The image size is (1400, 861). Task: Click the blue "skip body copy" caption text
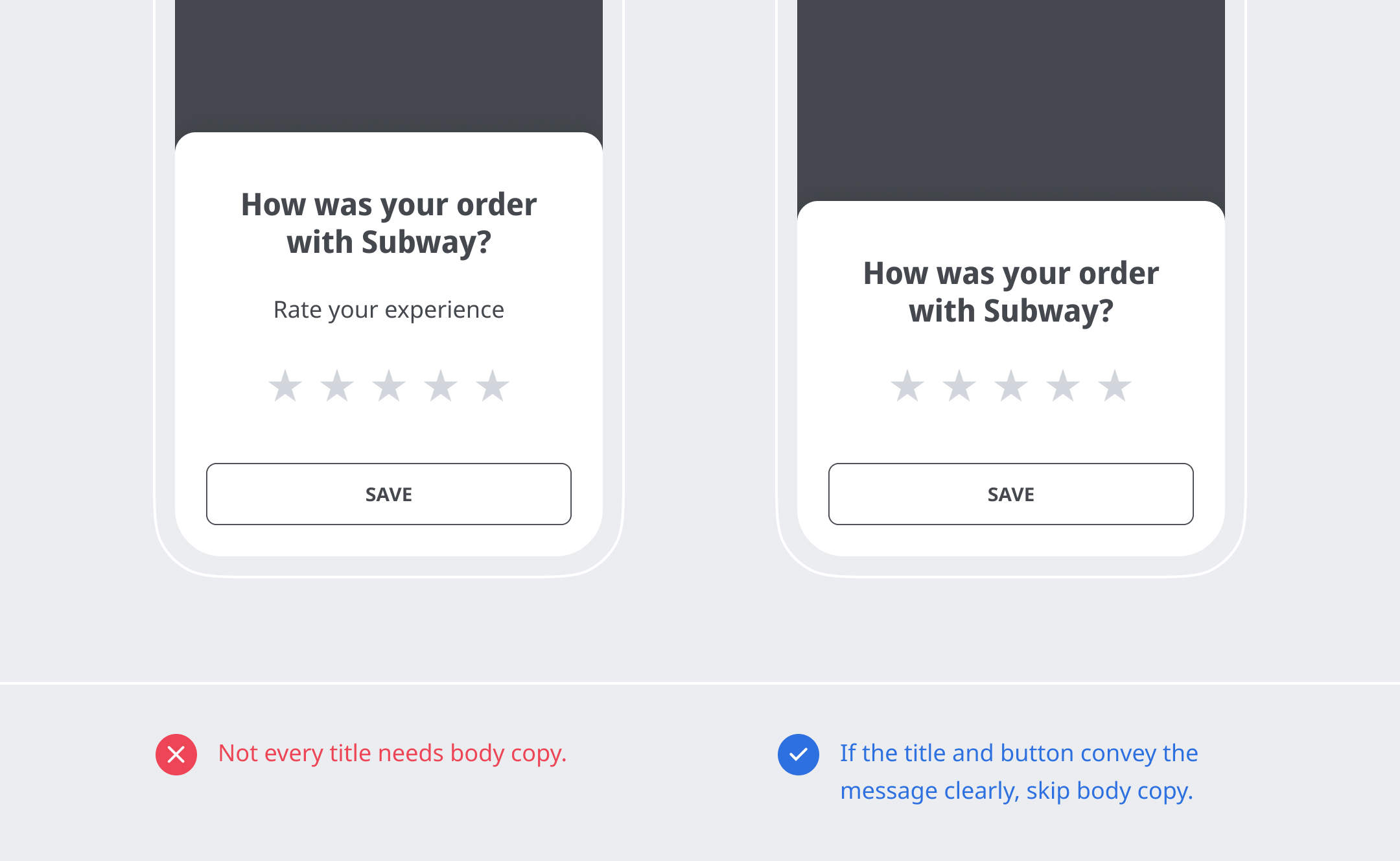pyautogui.click(x=1018, y=772)
